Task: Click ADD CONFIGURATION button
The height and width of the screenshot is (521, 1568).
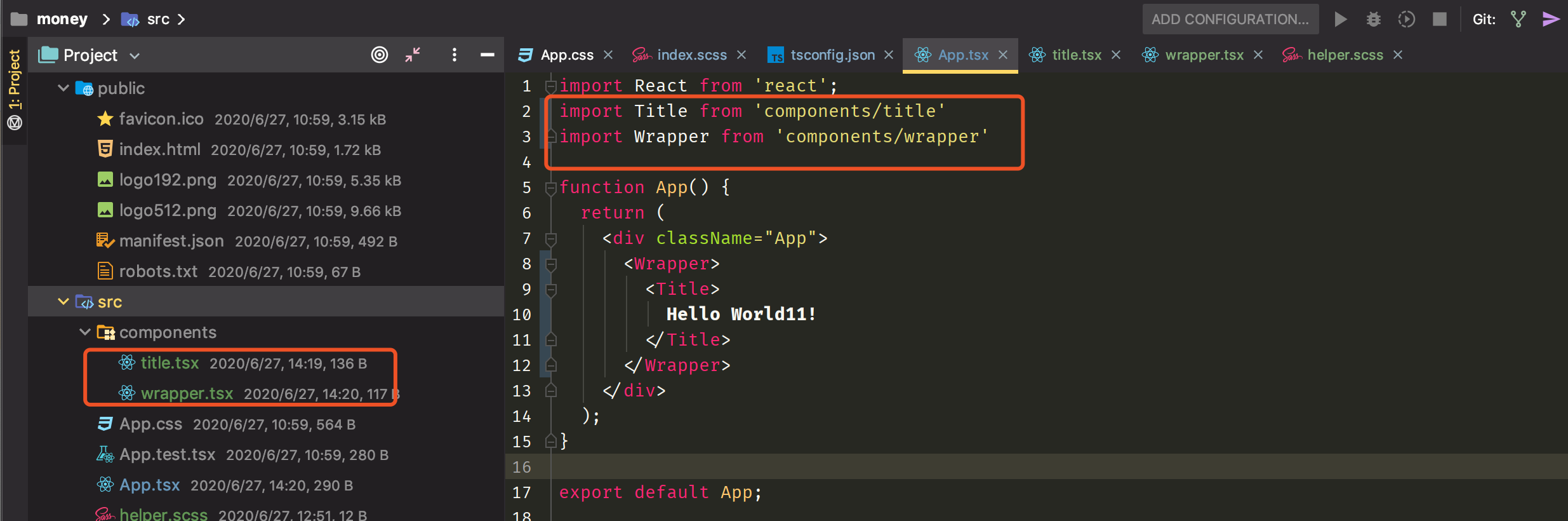Action: pos(1230,19)
